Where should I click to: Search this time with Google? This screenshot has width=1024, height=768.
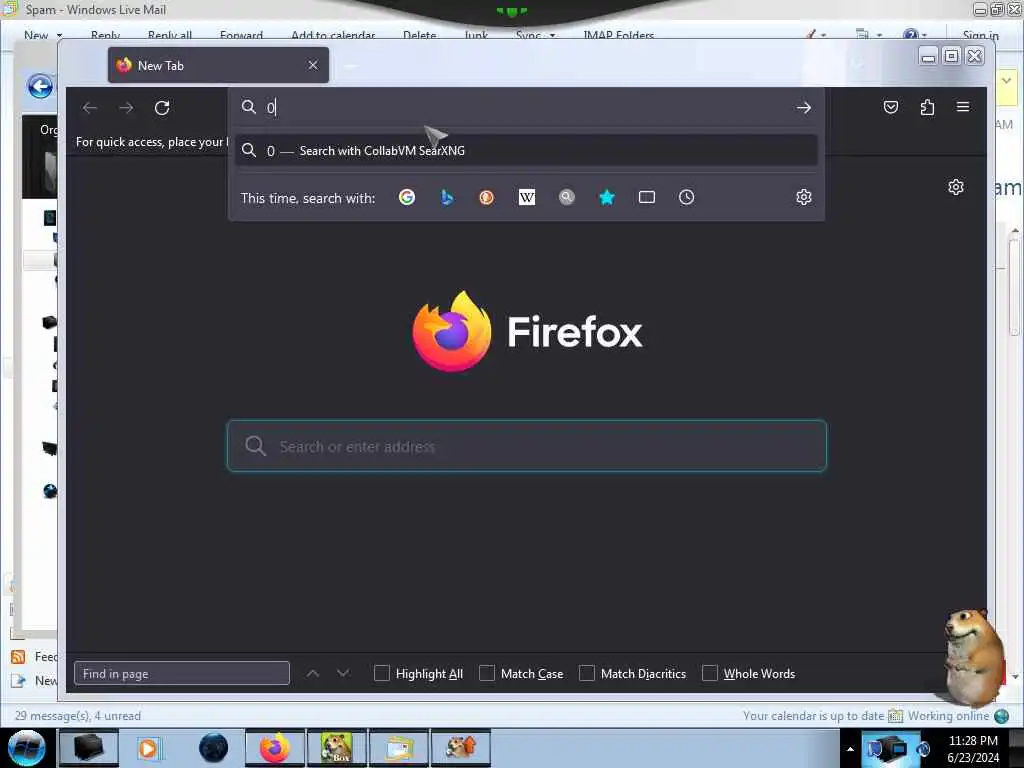pos(407,197)
